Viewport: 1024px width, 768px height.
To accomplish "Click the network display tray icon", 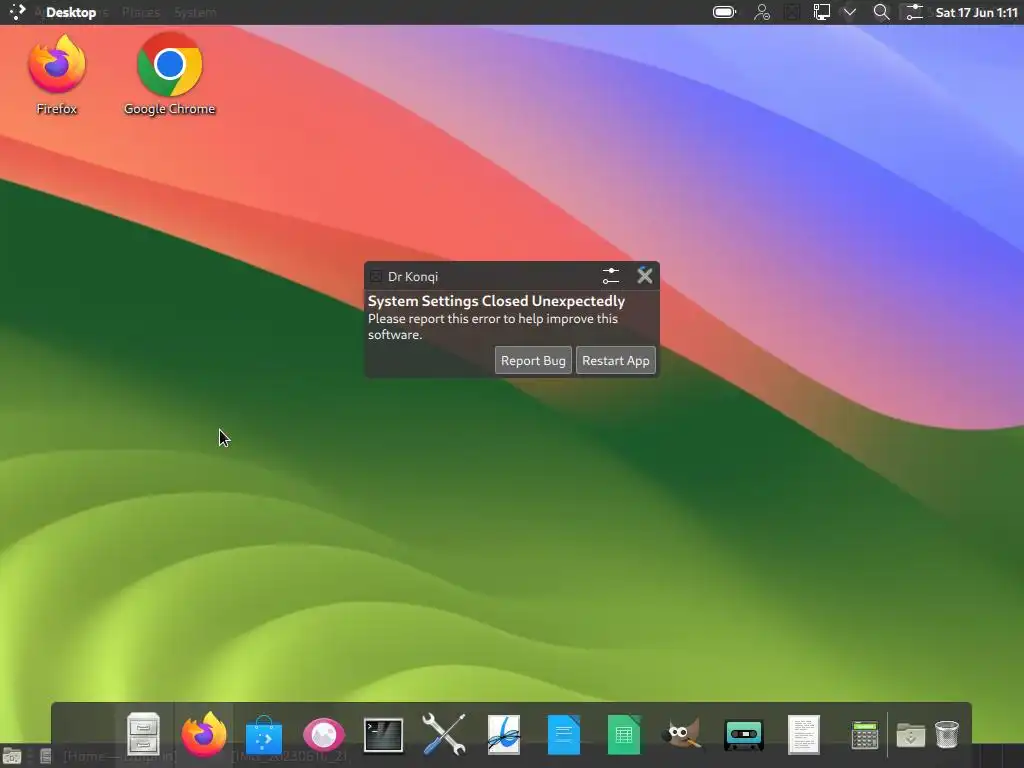I will pyautogui.click(x=822, y=12).
